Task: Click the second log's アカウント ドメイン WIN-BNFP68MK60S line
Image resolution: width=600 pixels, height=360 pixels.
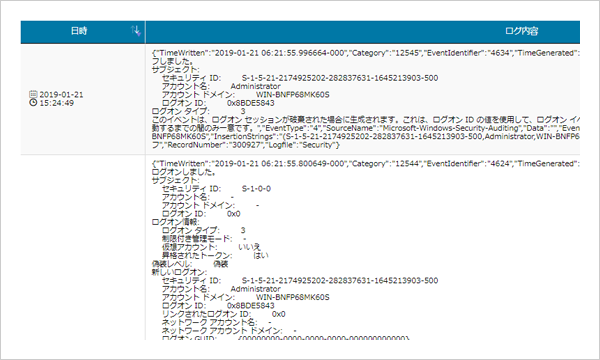Action: 245,298
